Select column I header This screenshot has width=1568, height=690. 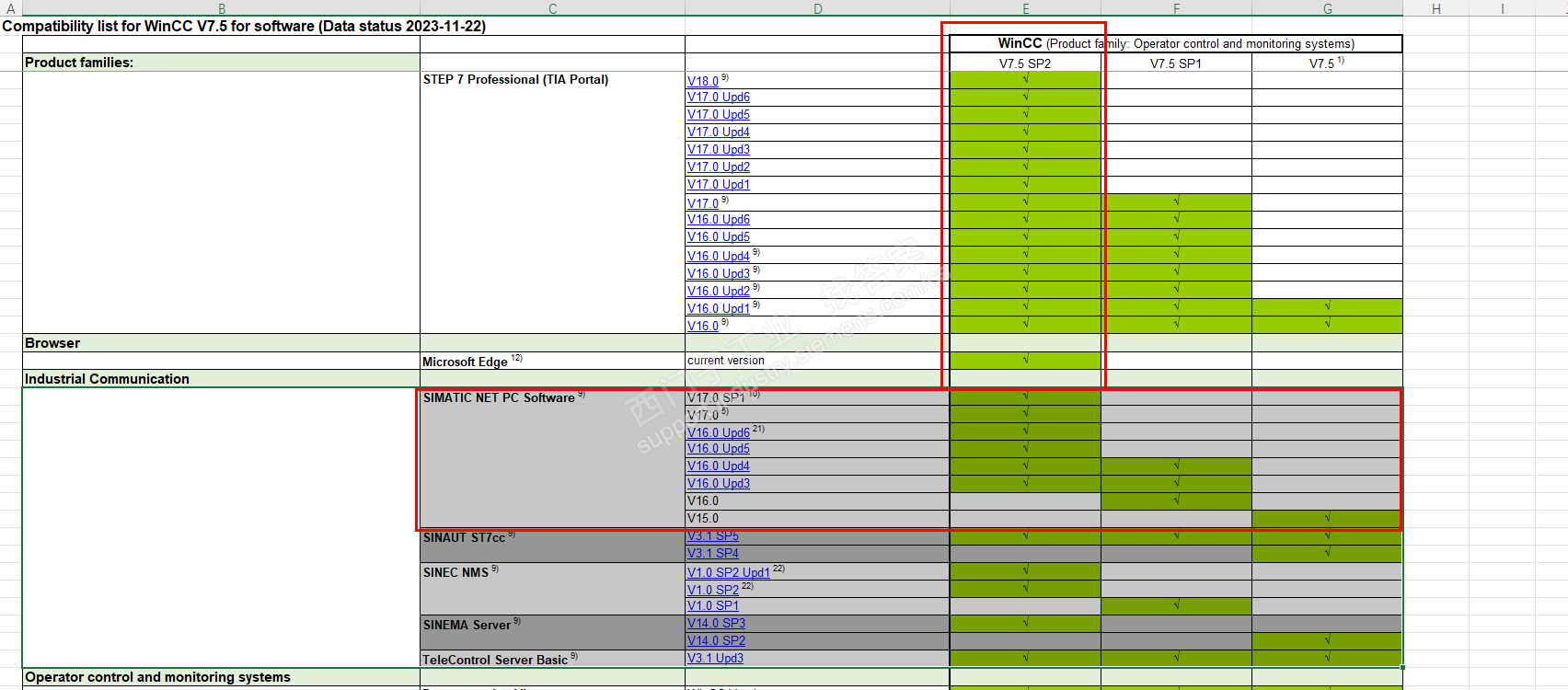1503,8
